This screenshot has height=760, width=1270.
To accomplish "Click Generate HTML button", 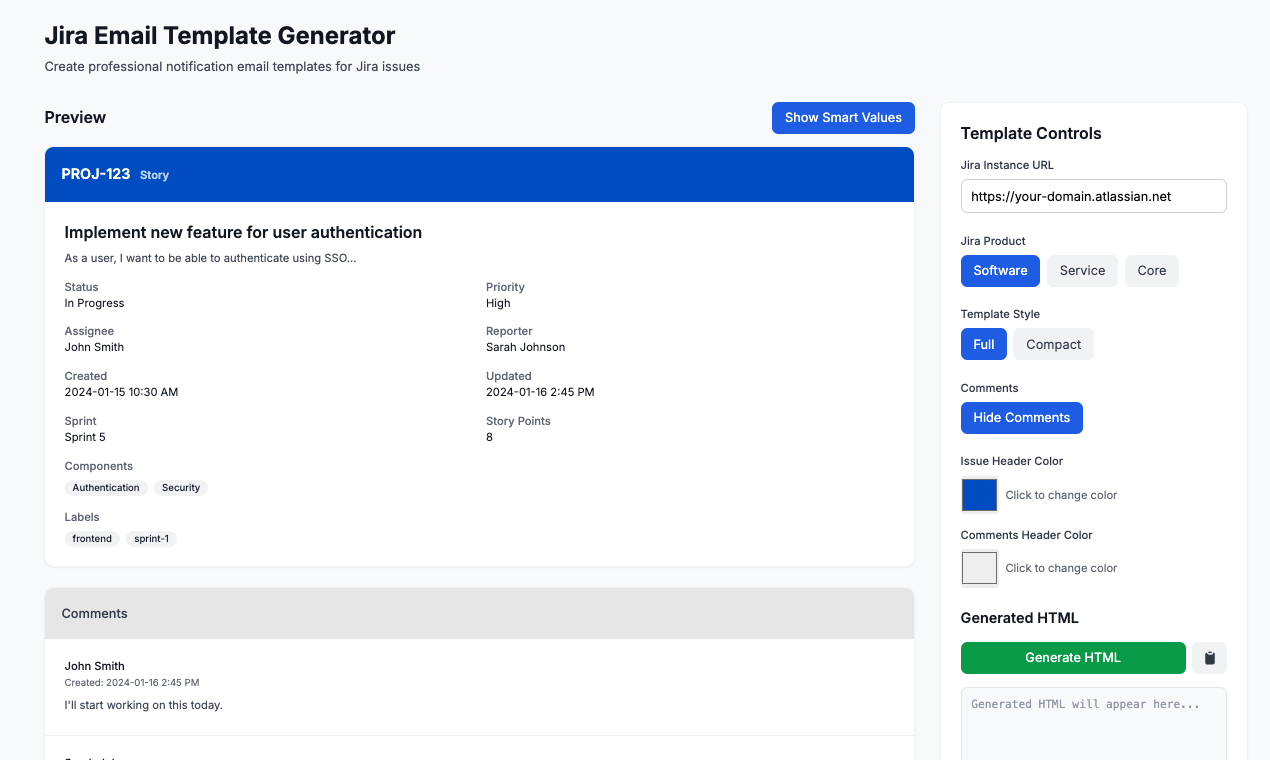I will (x=1073, y=658).
